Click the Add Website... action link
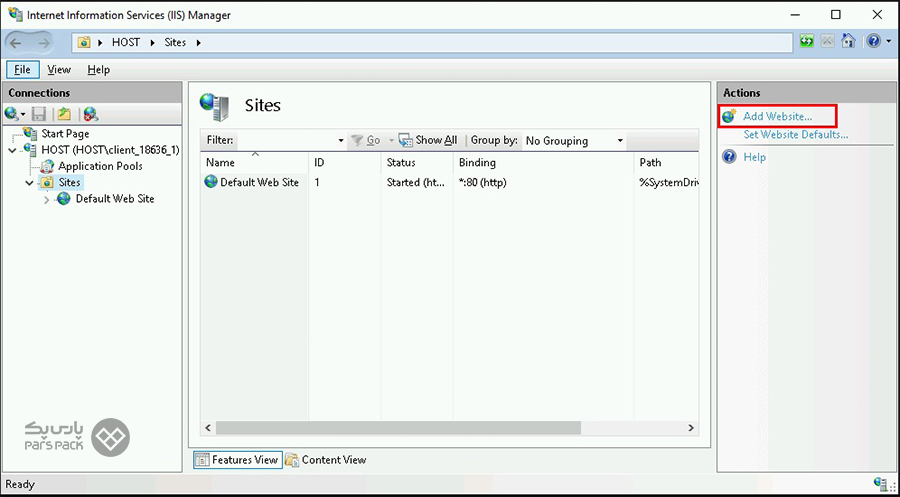Viewport: 900px width, 497px height. (x=777, y=117)
